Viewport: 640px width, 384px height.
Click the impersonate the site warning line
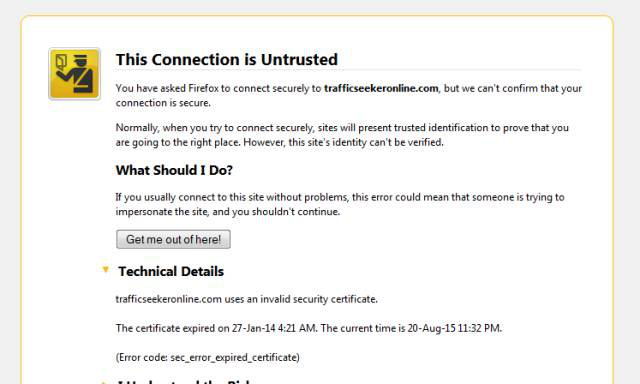click(x=228, y=212)
